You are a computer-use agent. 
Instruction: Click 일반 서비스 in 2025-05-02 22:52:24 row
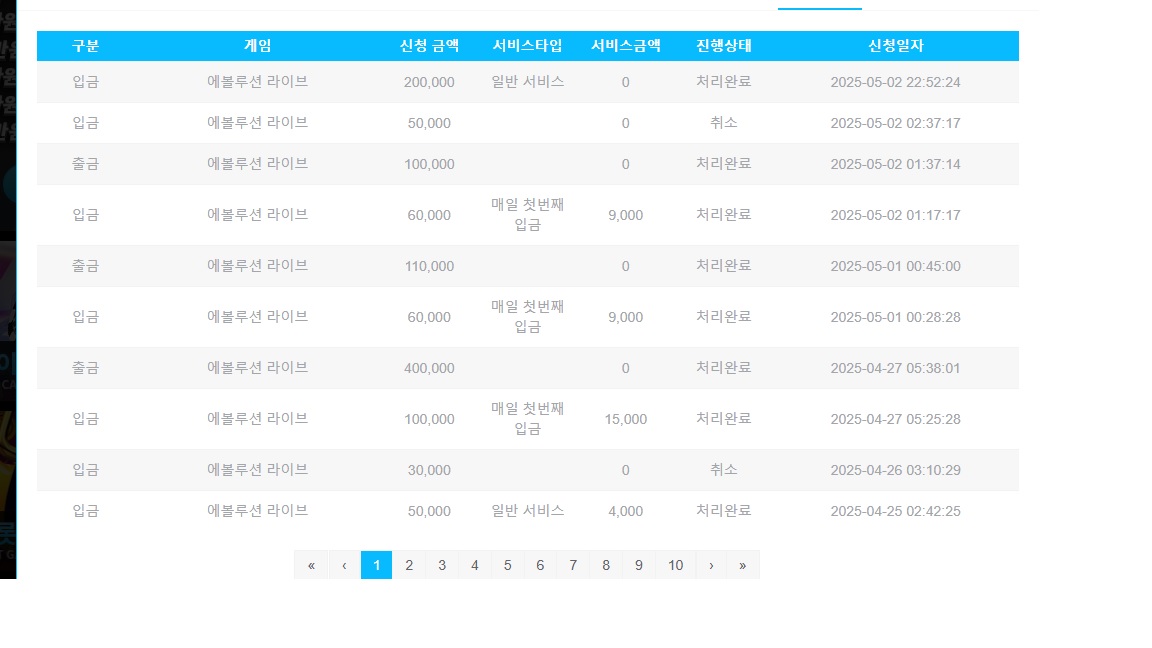tap(528, 82)
